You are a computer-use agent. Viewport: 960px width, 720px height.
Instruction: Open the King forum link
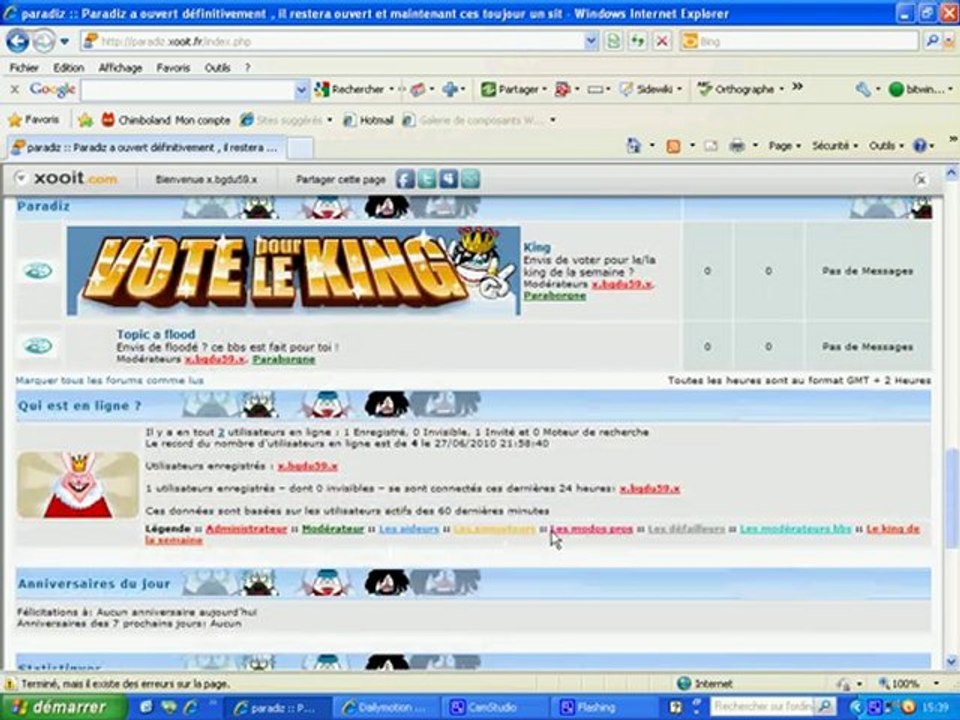[x=537, y=247]
